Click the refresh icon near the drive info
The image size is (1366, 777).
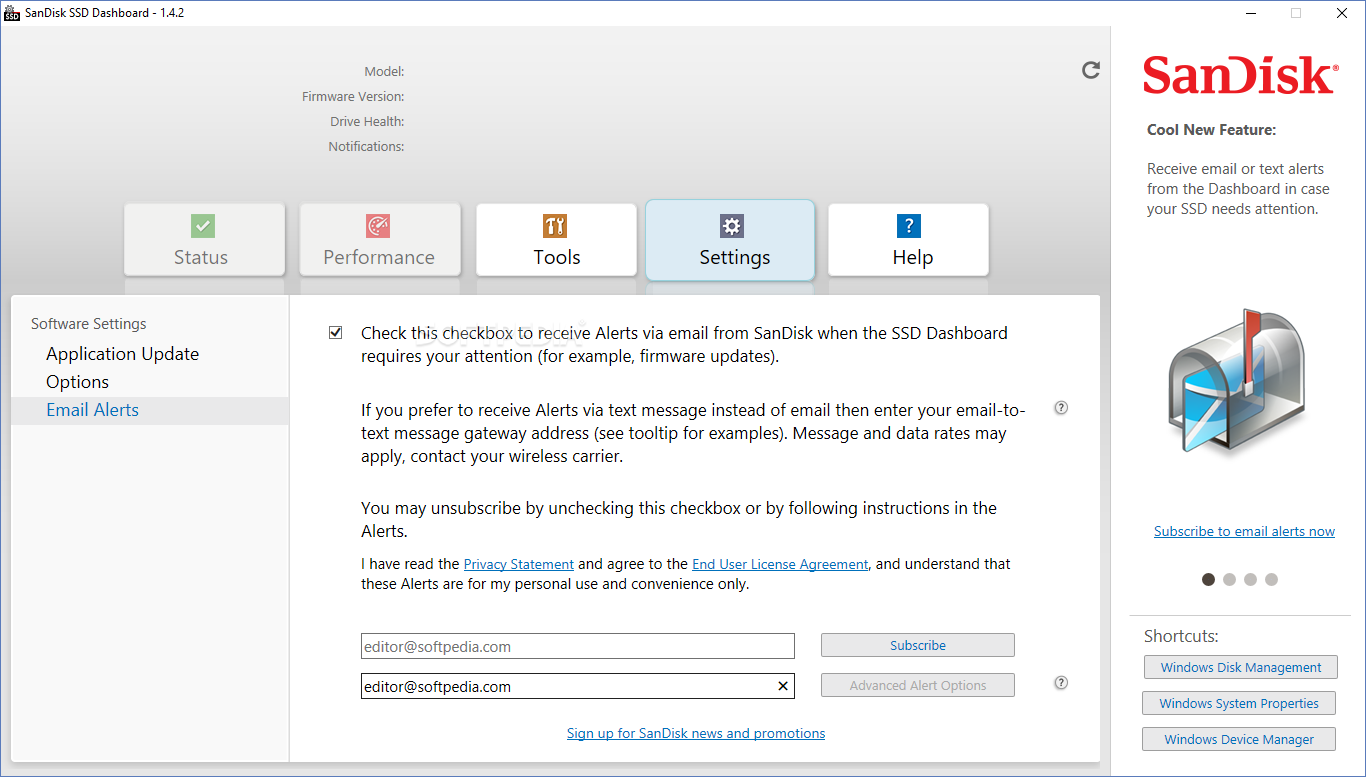[x=1091, y=70]
